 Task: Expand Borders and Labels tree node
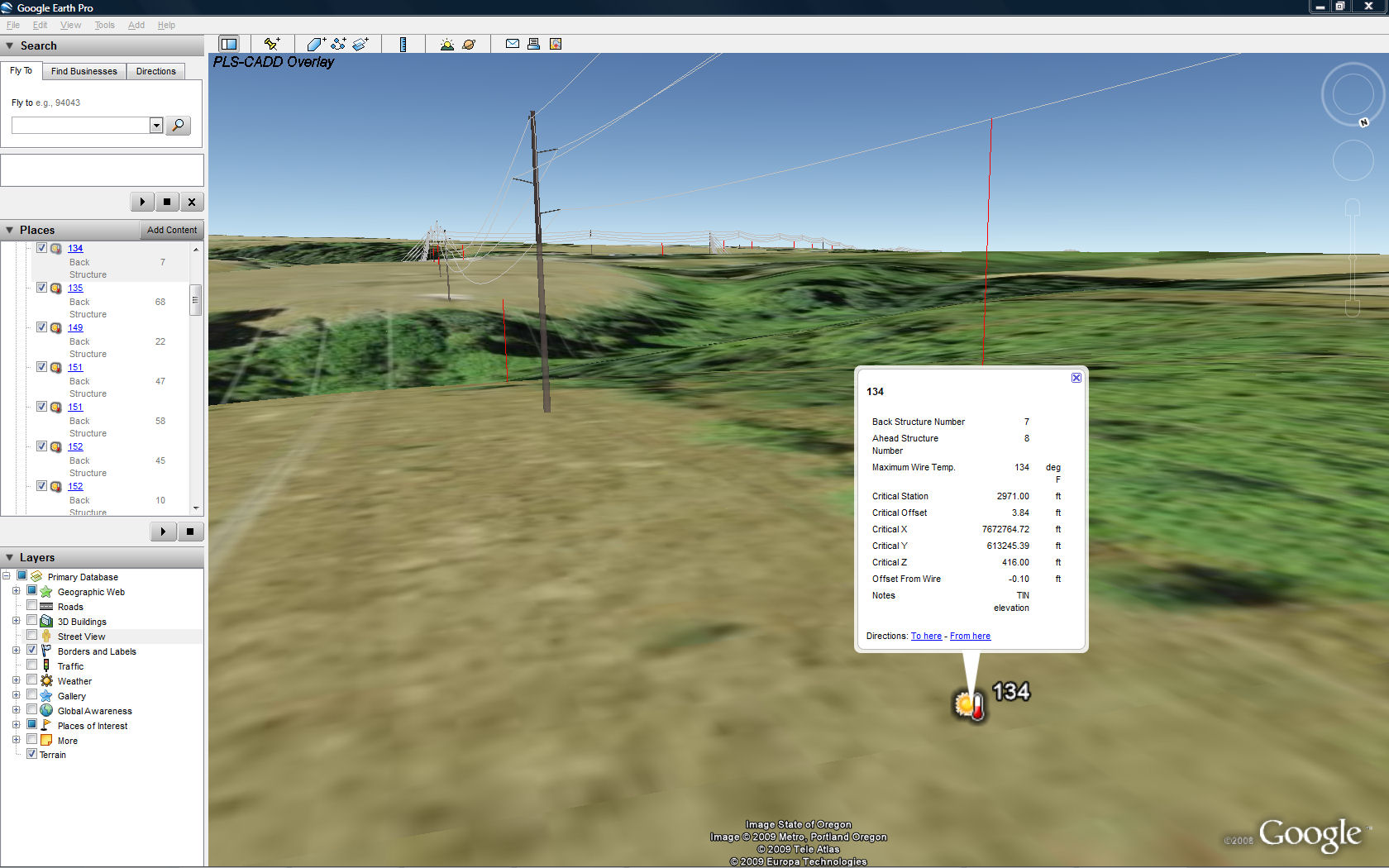coord(16,651)
